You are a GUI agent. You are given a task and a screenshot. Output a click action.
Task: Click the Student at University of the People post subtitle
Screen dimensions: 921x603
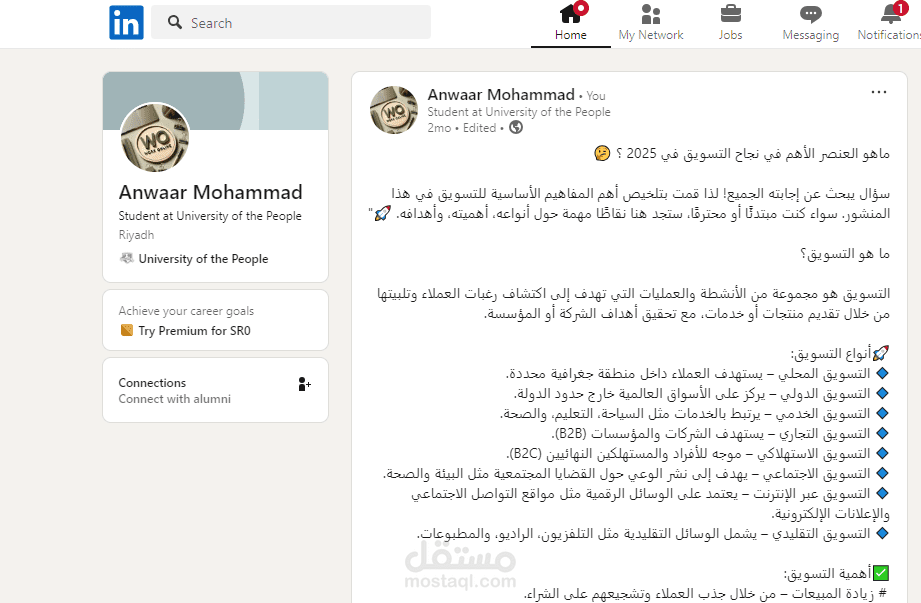tap(519, 112)
